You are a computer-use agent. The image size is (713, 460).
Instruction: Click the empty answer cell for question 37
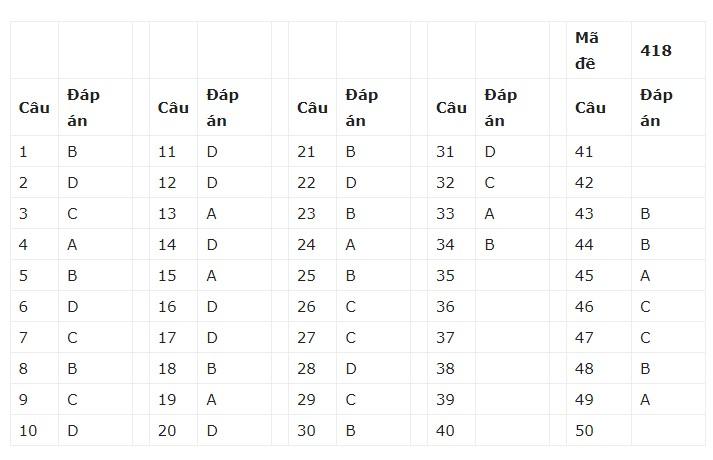pyautogui.click(x=512, y=338)
